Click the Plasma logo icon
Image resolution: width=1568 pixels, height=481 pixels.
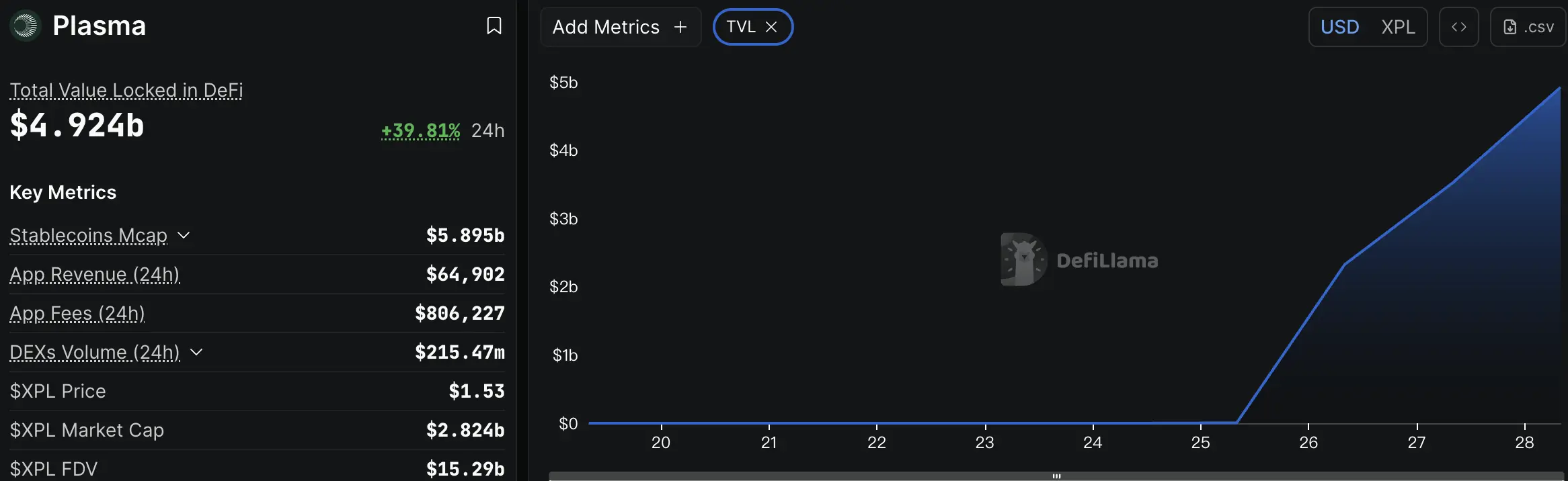(26, 26)
